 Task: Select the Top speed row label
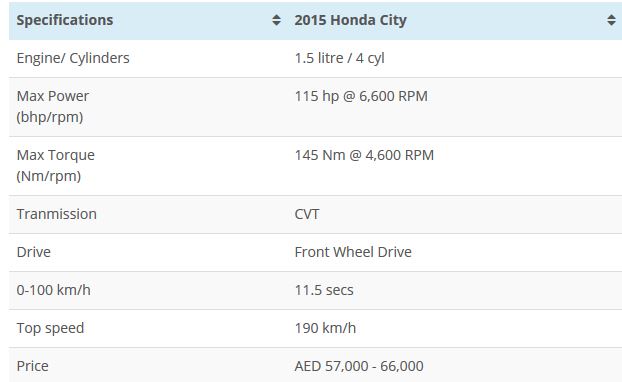pyautogui.click(x=50, y=328)
